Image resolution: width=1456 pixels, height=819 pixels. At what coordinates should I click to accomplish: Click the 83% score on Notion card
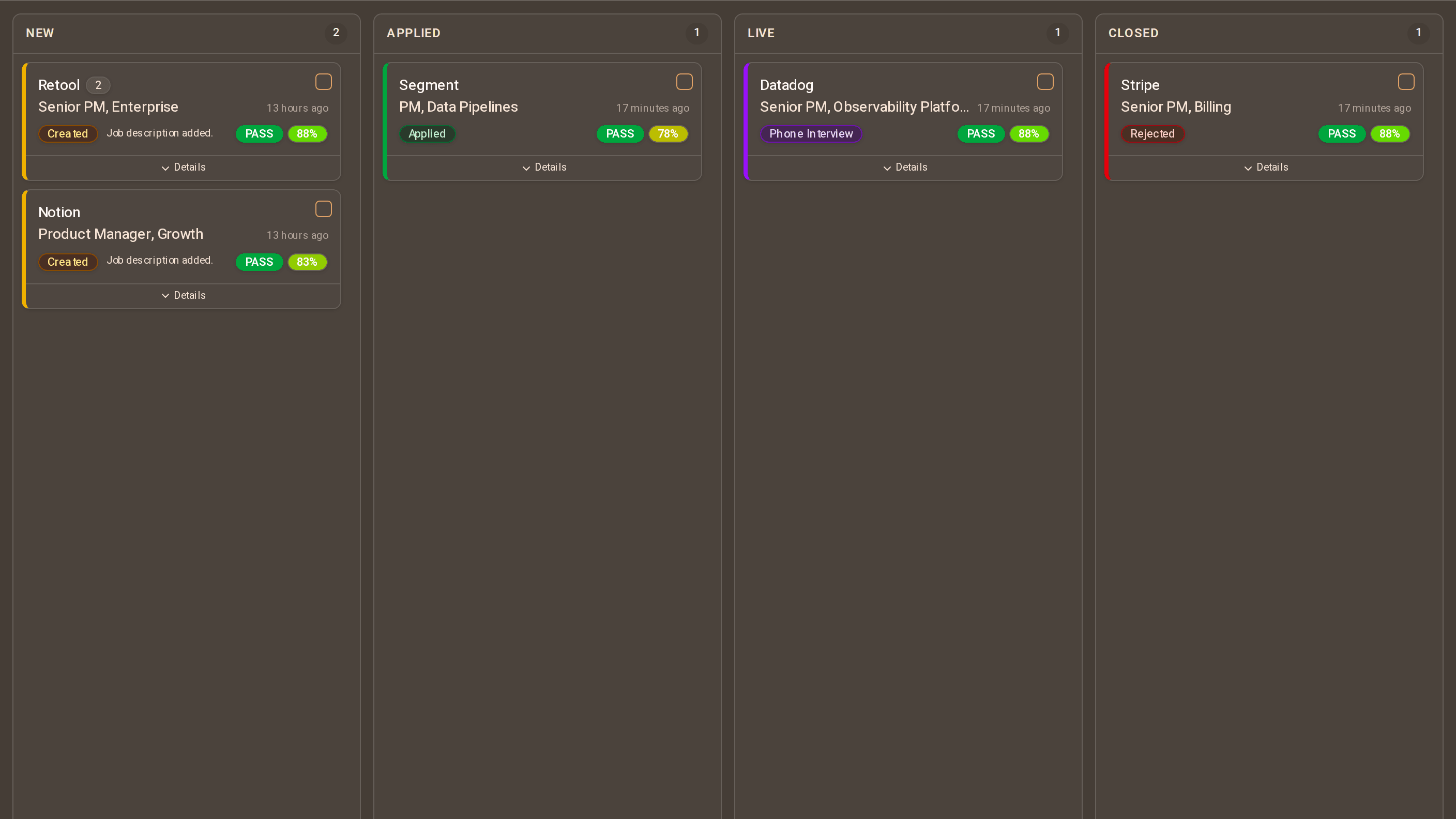tap(307, 262)
